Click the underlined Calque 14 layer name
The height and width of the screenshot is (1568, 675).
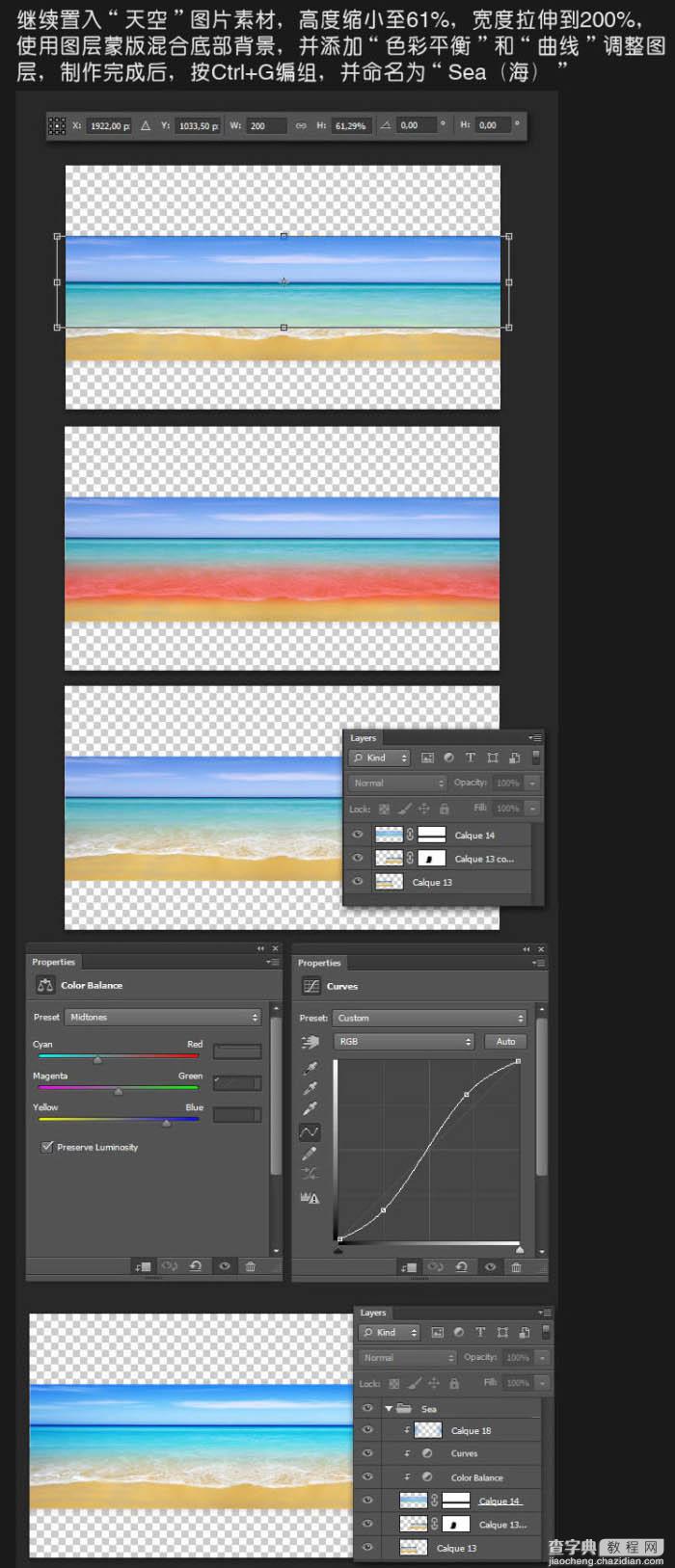point(499,1501)
